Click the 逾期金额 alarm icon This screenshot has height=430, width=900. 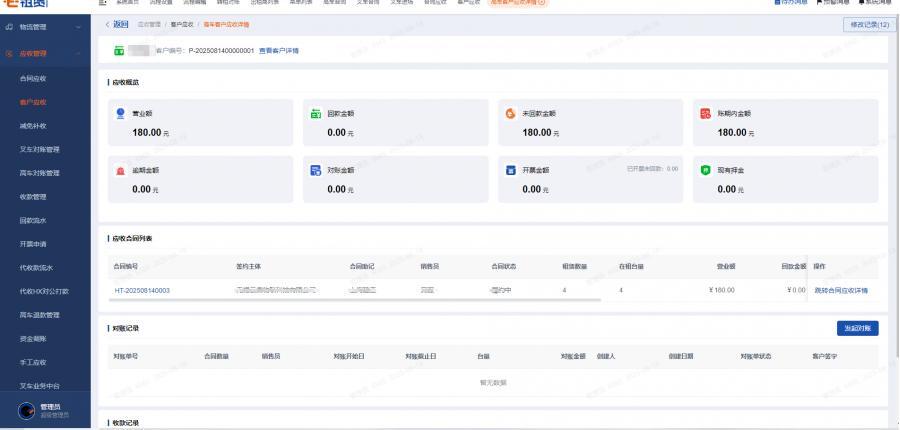pos(121,170)
